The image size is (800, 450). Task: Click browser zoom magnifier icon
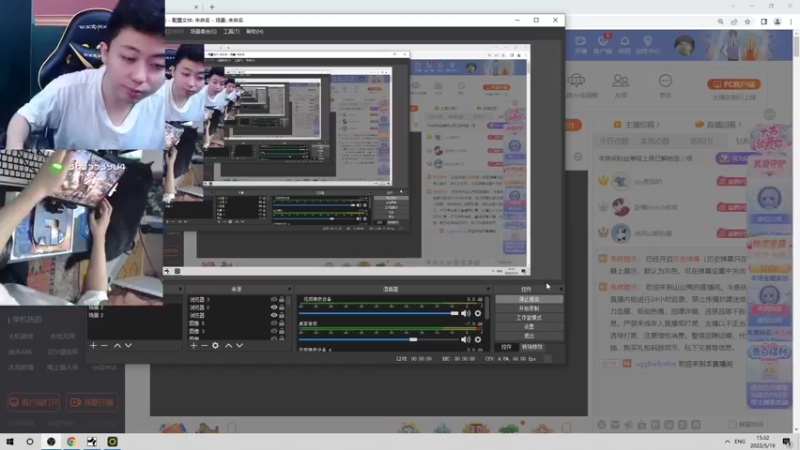[x=720, y=22]
